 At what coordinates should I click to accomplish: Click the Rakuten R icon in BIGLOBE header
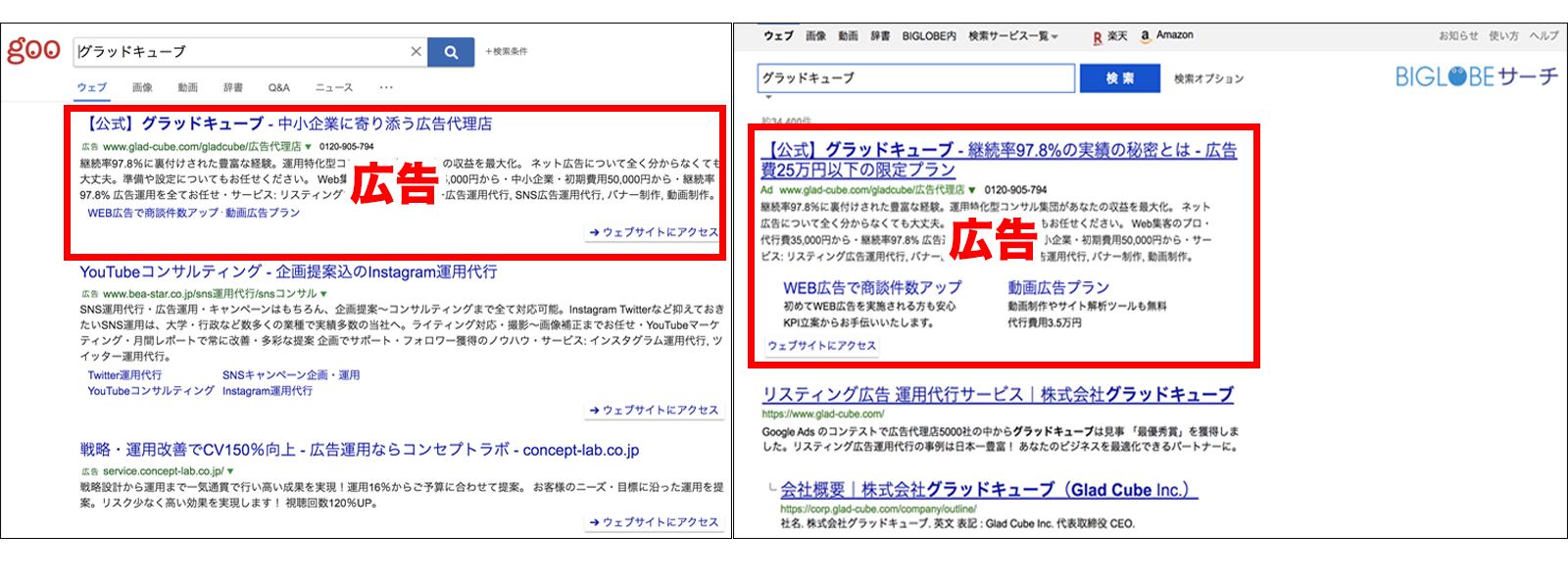(1098, 37)
